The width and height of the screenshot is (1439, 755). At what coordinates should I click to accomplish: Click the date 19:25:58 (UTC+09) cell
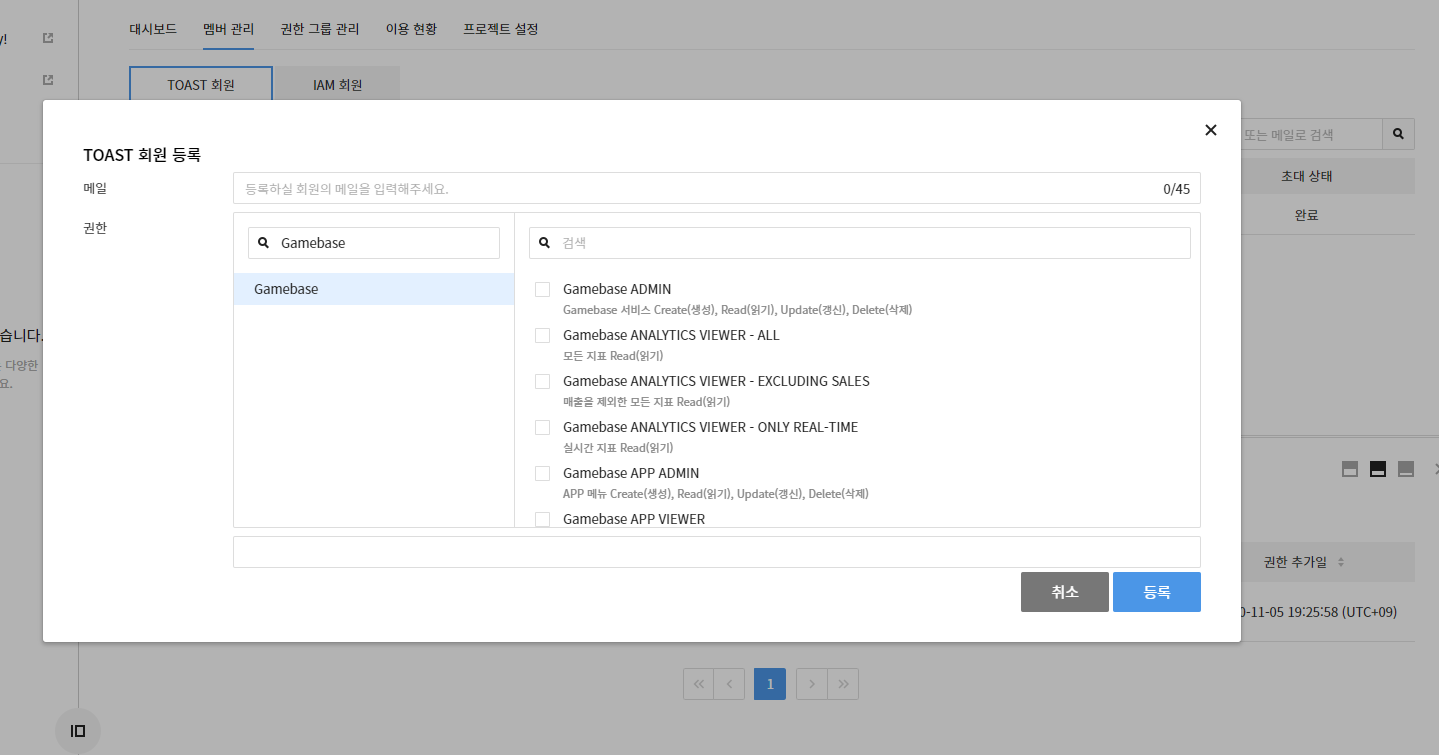tap(1318, 612)
